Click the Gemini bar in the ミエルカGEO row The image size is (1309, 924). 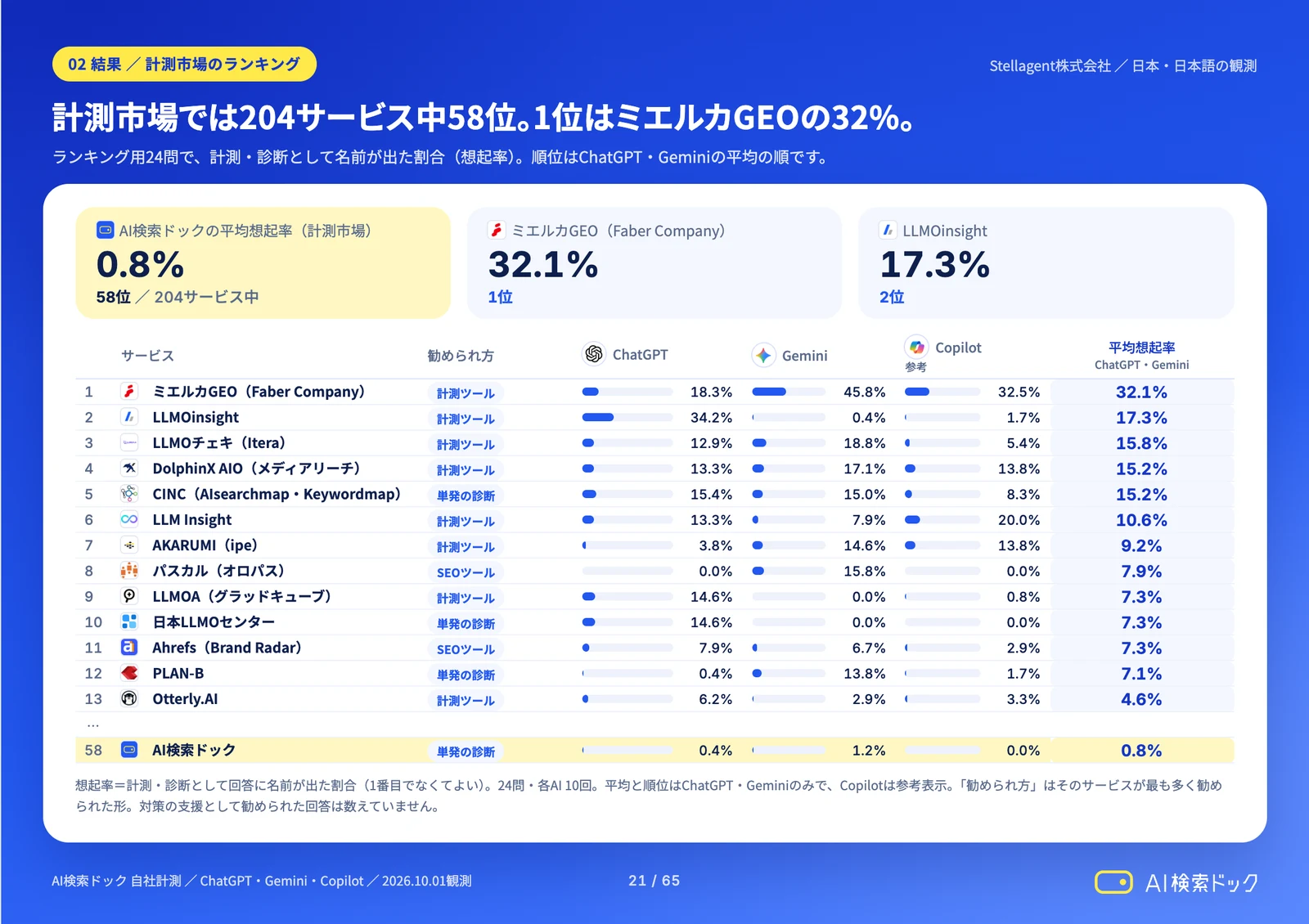click(x=789, y=392)
